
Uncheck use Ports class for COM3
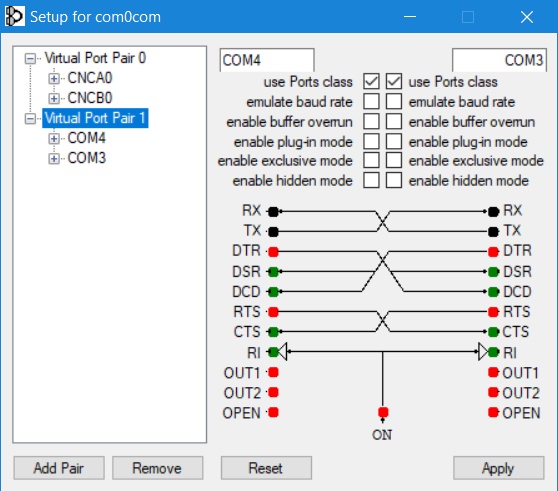[394, 81]
